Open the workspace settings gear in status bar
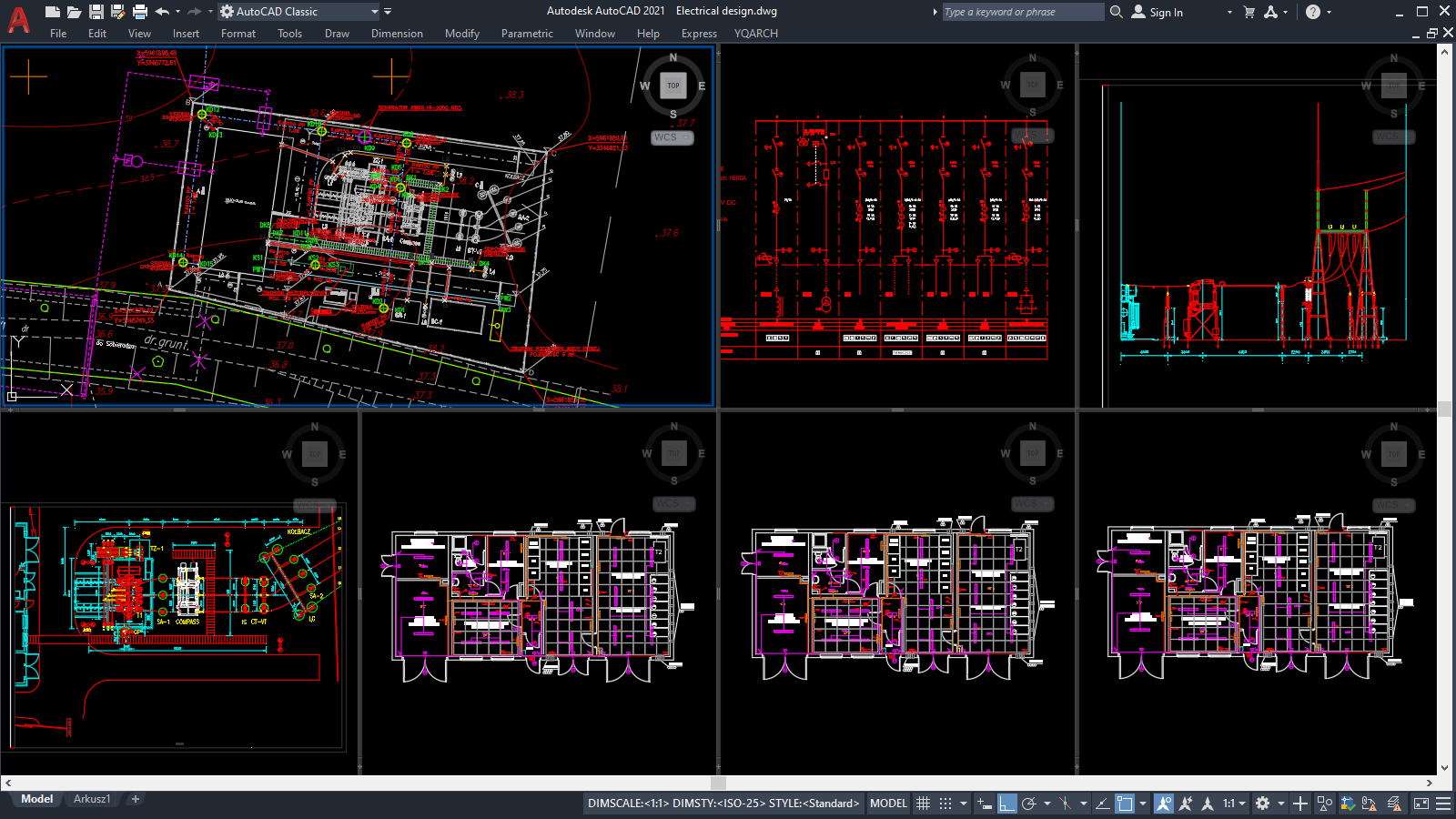Screen dimensions: 1456x819 pos(1263,804)
